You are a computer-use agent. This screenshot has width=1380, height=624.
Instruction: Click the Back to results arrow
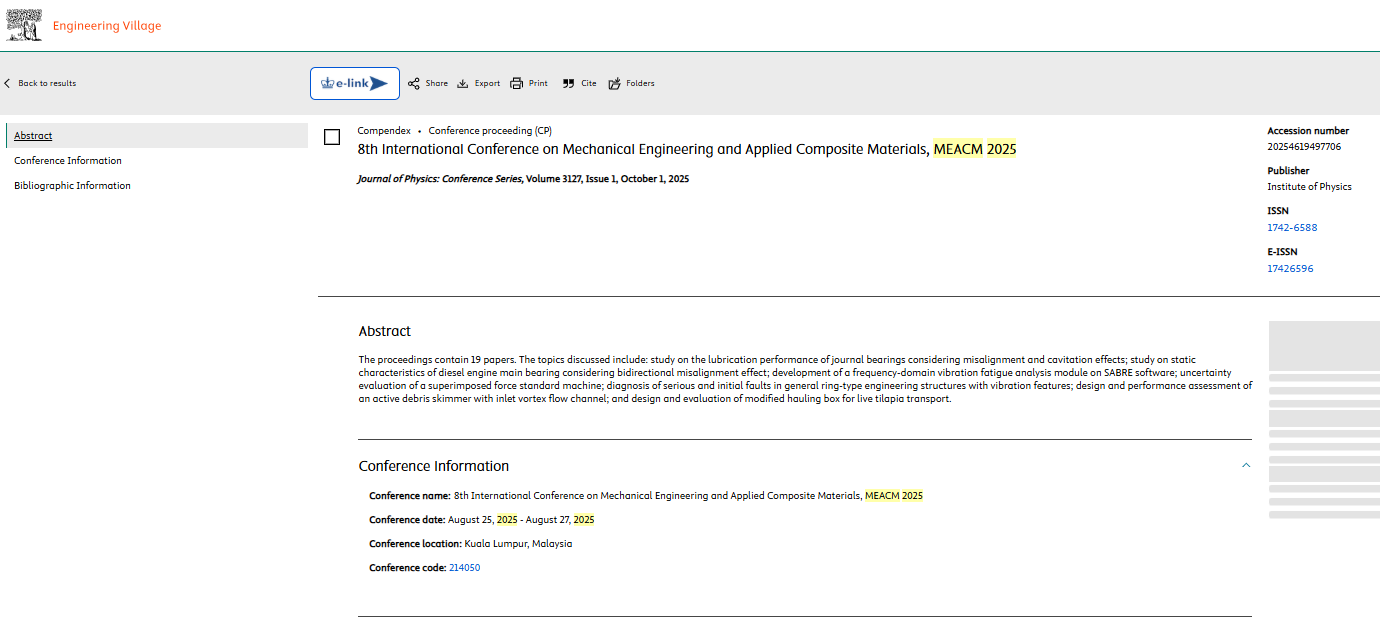click(8, 84)
